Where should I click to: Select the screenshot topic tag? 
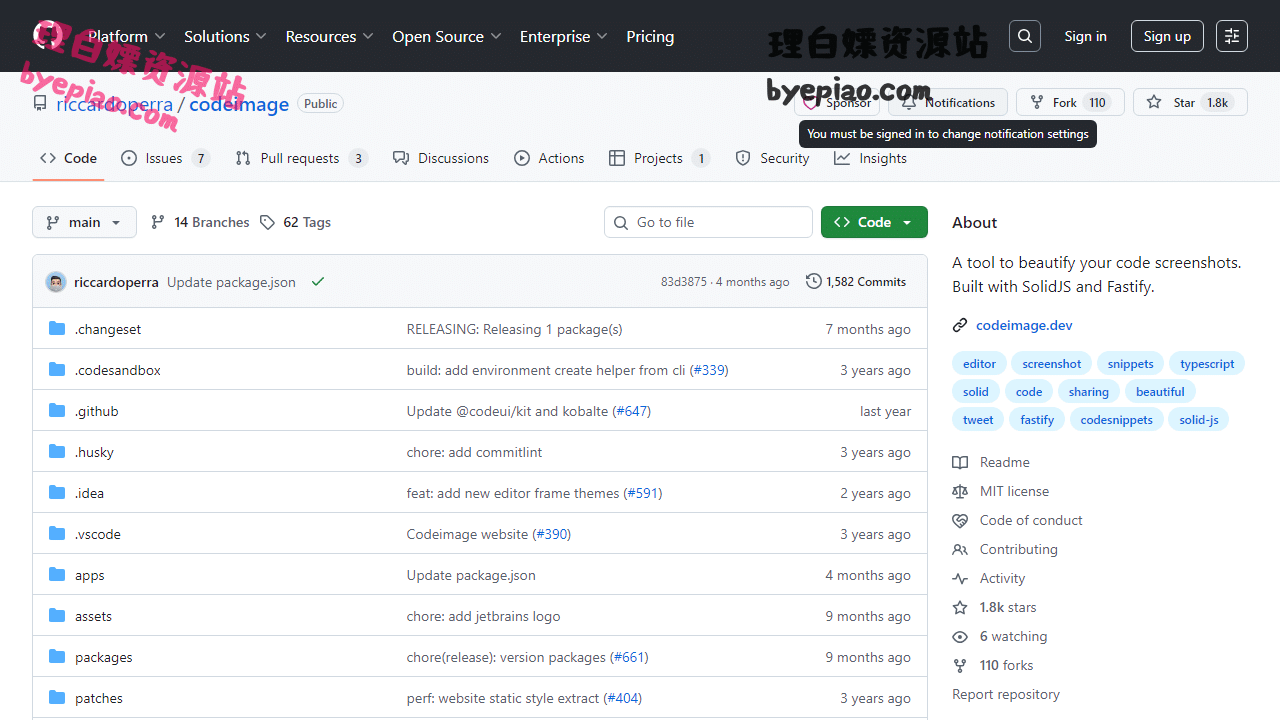tap(1052, 364)
